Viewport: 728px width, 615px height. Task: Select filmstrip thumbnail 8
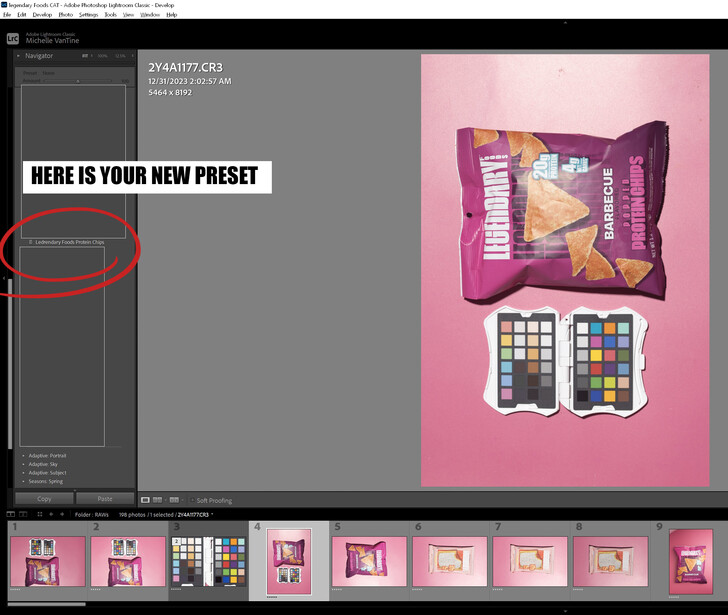pos(611,561)
